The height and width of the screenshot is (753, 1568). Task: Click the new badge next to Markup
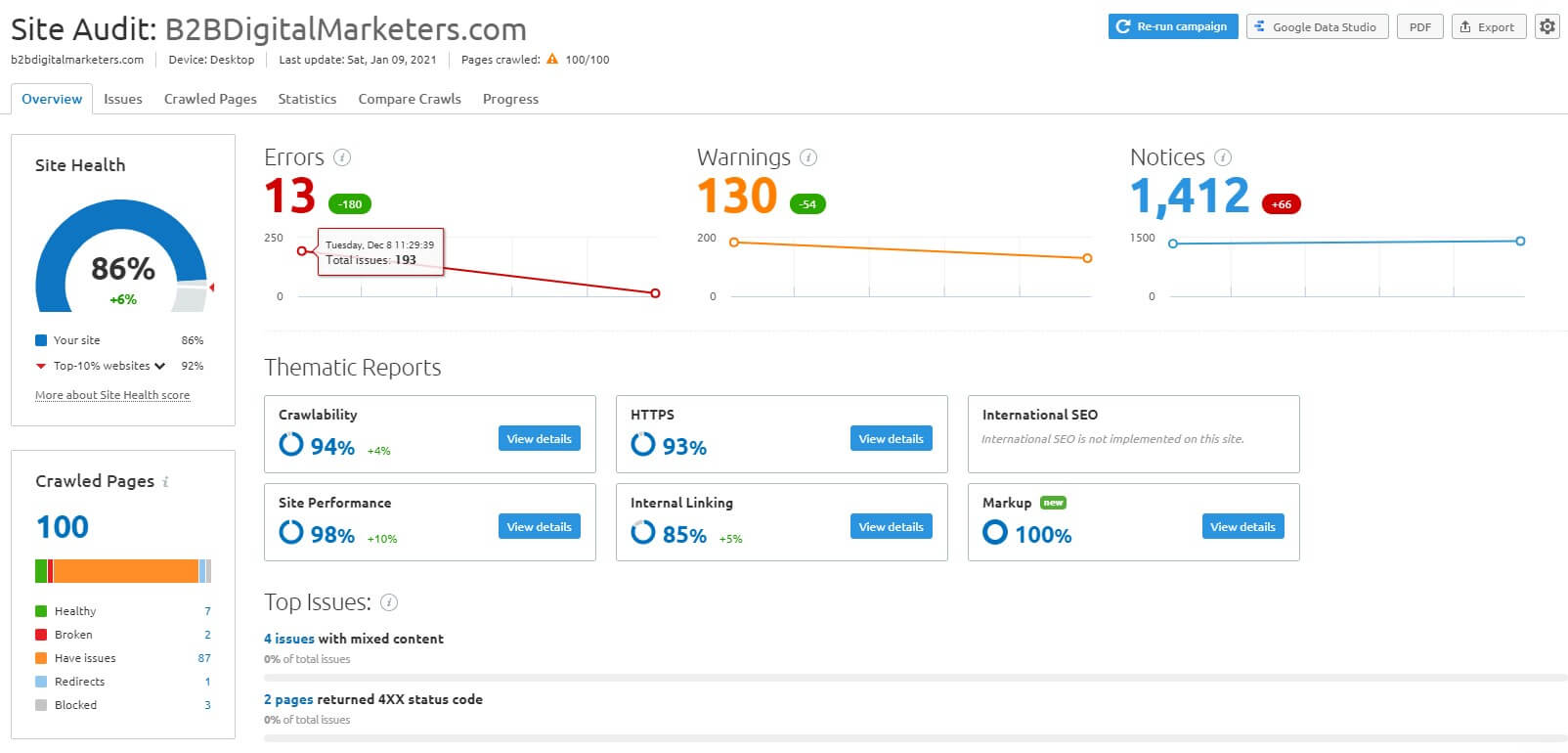click(1053, 503)
